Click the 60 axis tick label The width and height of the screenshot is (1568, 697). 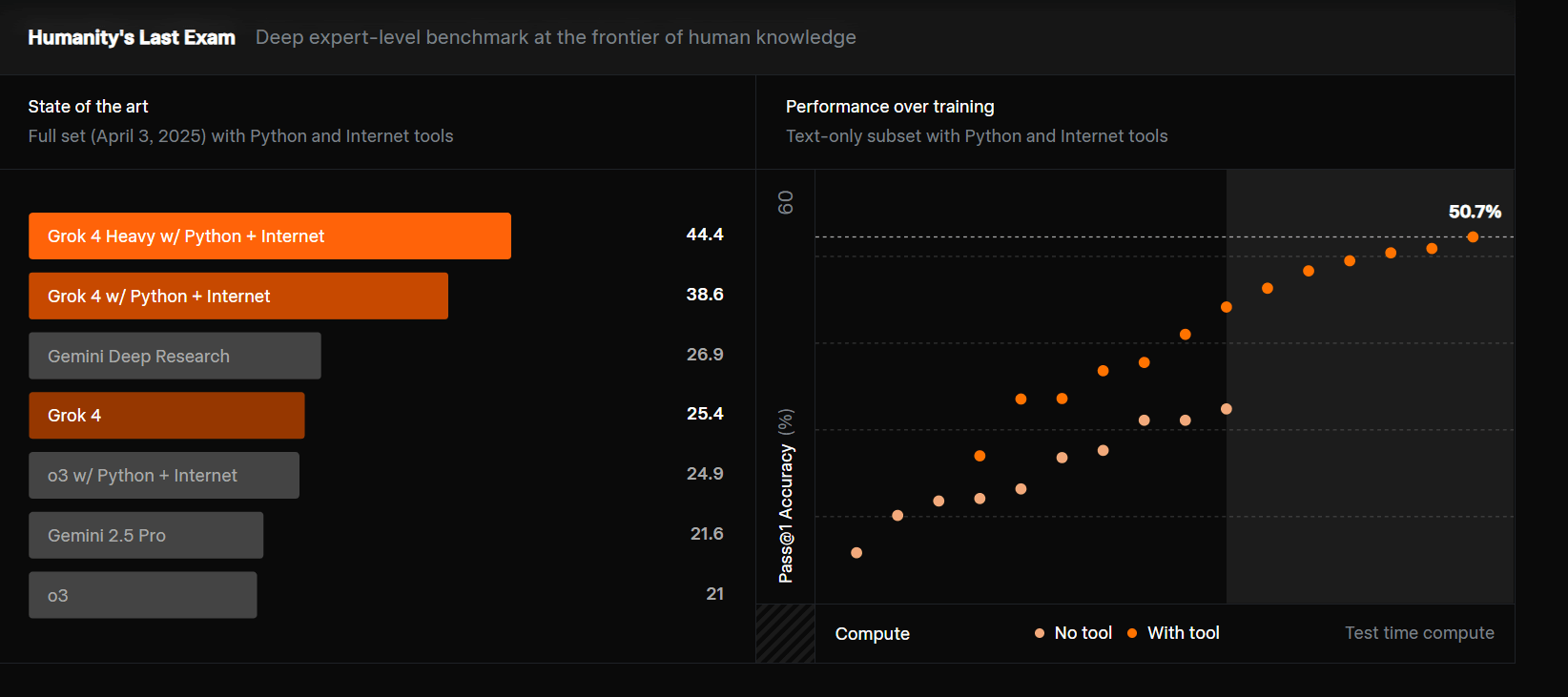pyautogui.click(x=786, y=202)
